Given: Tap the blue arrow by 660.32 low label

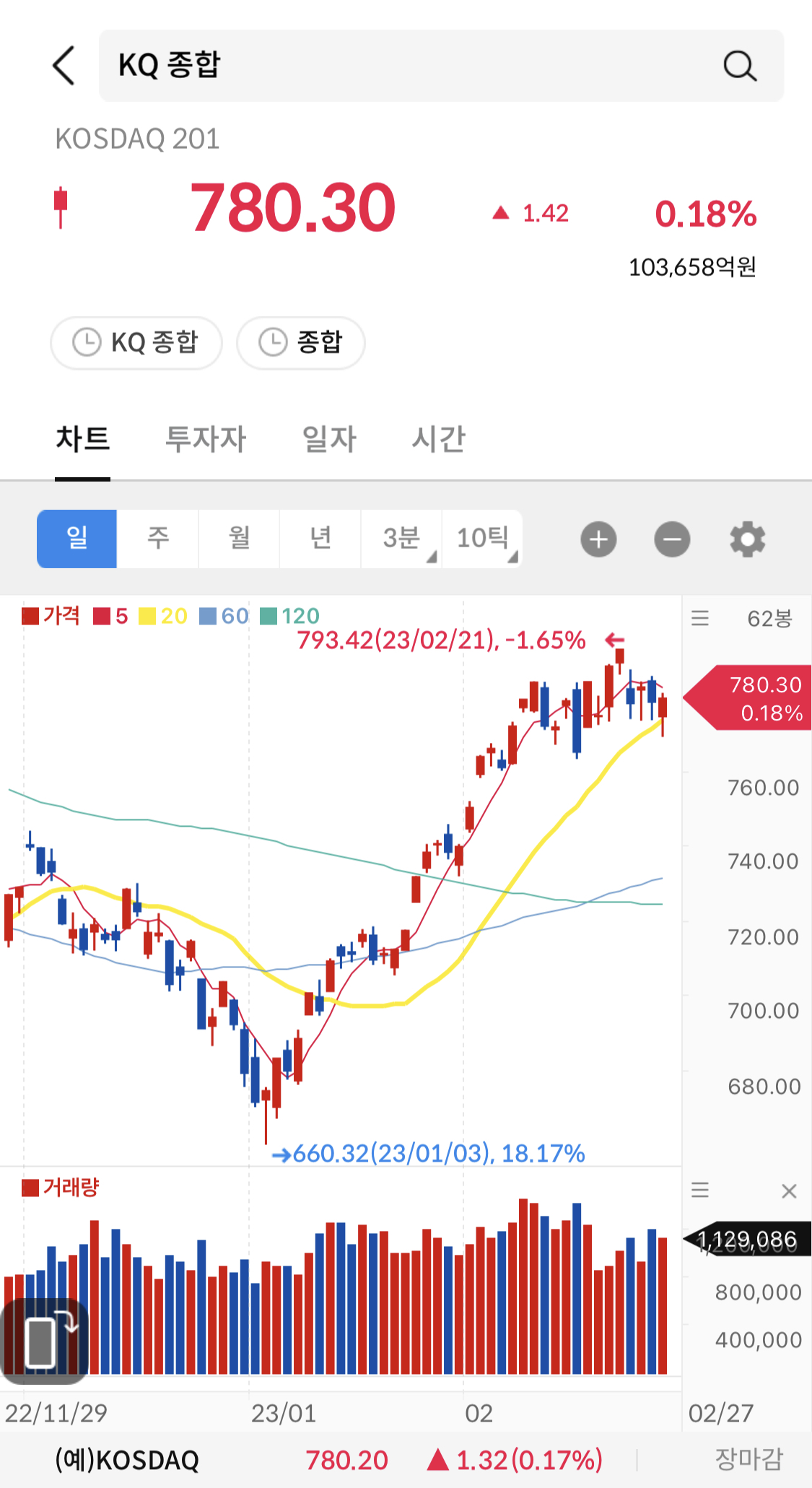Looking at the screenshot, I should click(x=281, y=1154).
